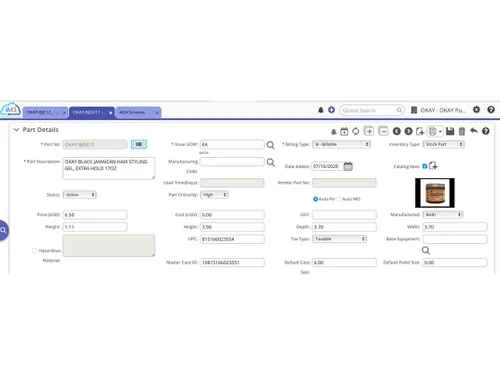
Task: Click the GCF input field
Action: pyautogui.click(x=344, y=215)
